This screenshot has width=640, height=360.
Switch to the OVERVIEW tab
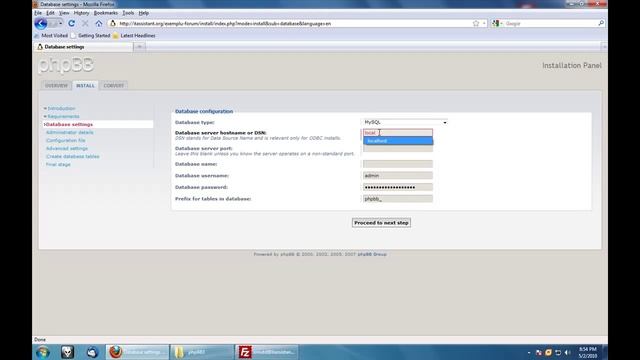pos(56,86)
